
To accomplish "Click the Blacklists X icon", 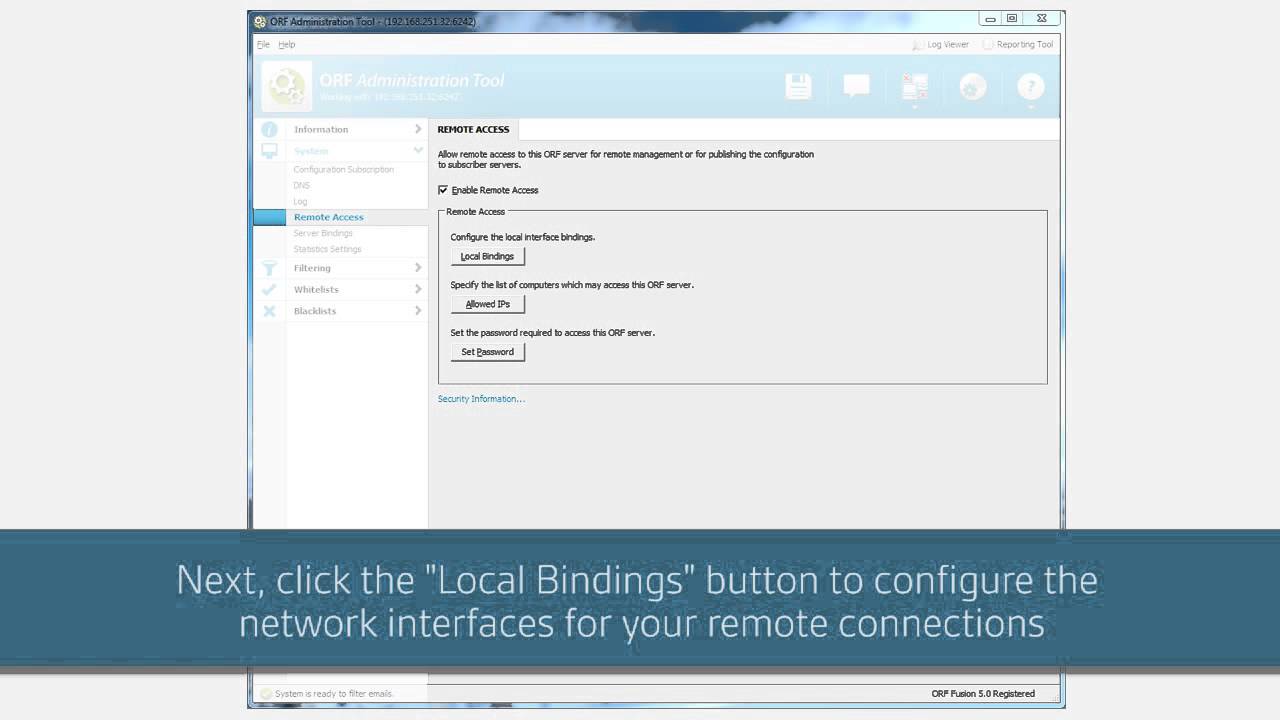I will tap(269, 311).
